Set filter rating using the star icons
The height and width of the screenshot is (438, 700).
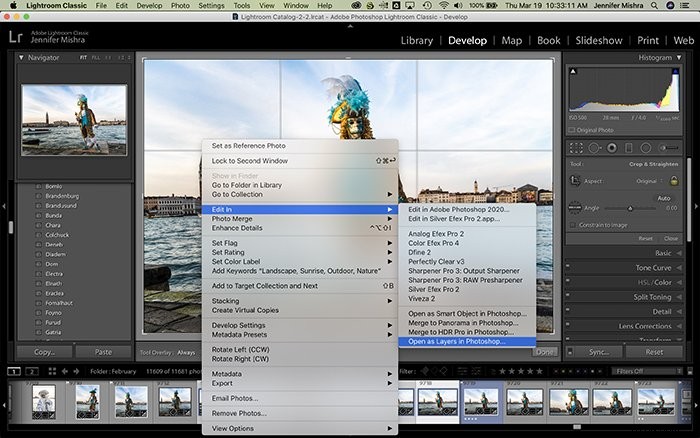pos(521,371)
